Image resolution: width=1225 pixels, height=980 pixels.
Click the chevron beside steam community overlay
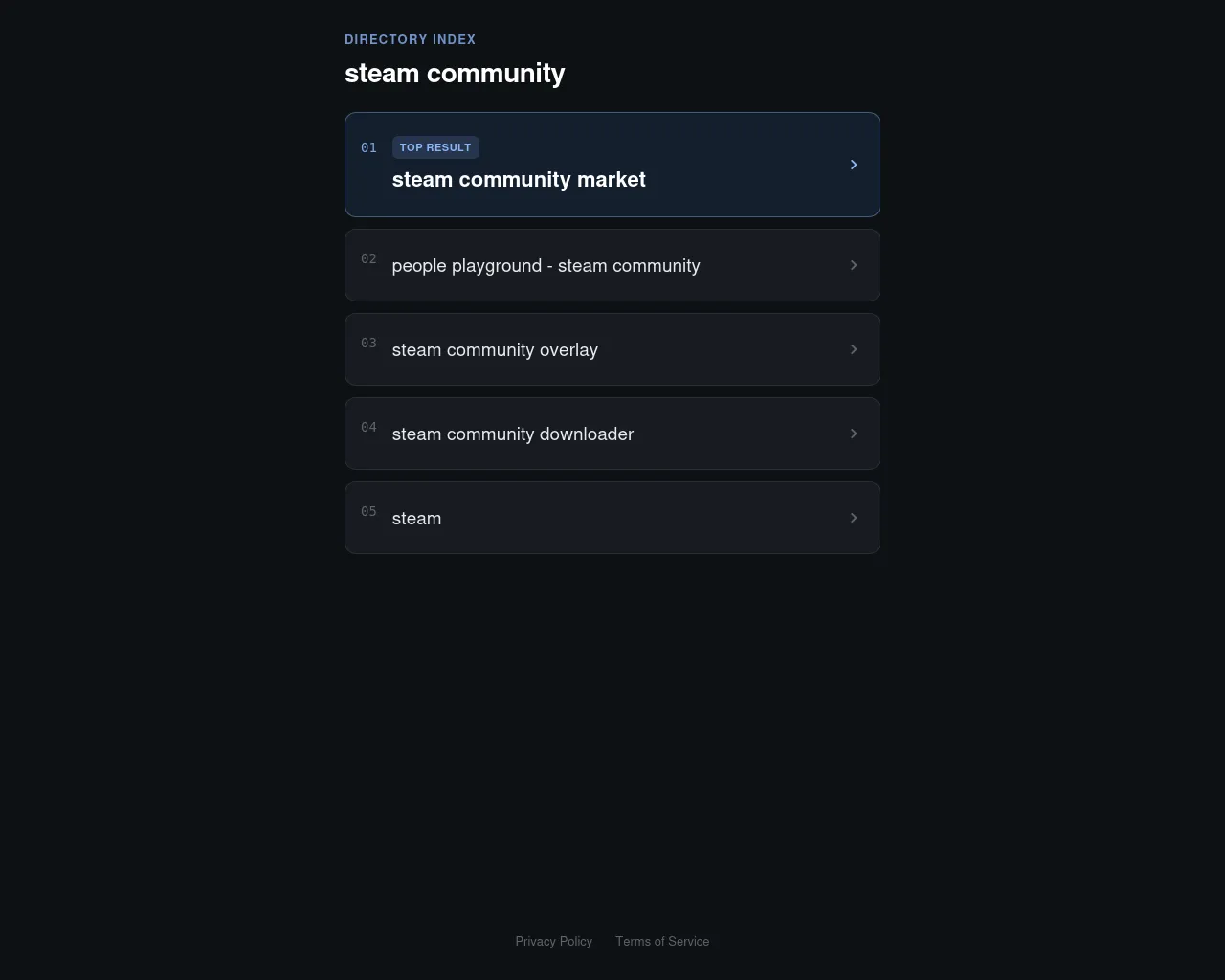pyautogui.click(x=854, y=349)
